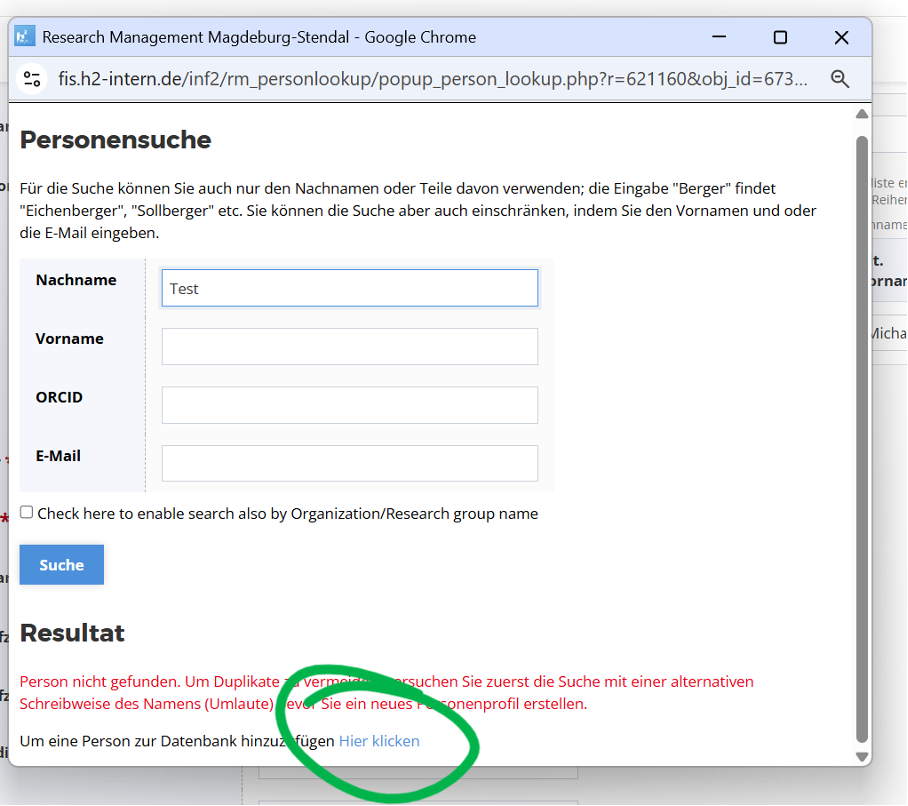Image resolution: width=908 pixels, height=806 pixels.
Task: Click into the Vorname input field
Action: [x=349, y=347]
